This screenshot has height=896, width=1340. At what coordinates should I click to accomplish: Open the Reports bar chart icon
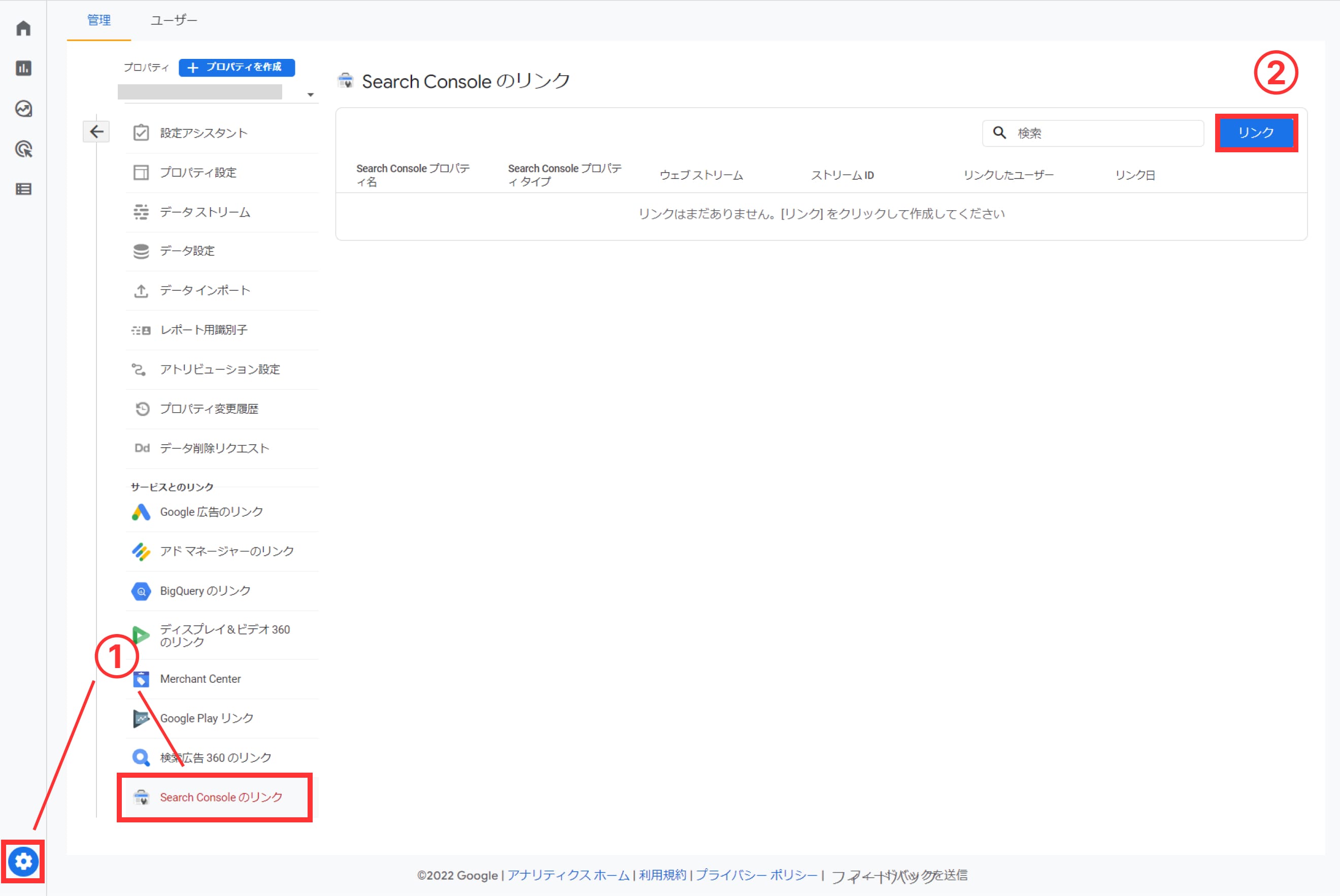[x=23, y=68]
